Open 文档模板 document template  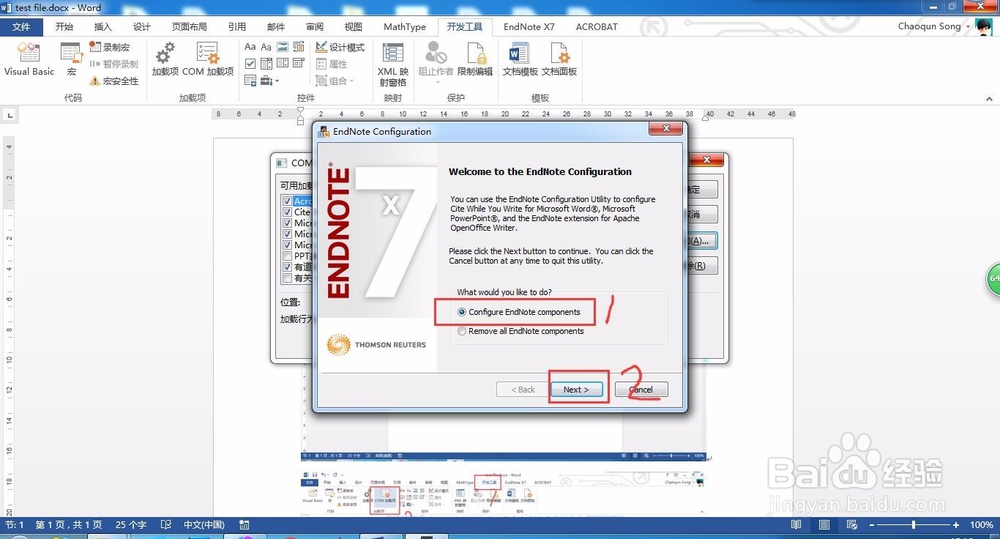pyautogui.click(x=520, y=59)
